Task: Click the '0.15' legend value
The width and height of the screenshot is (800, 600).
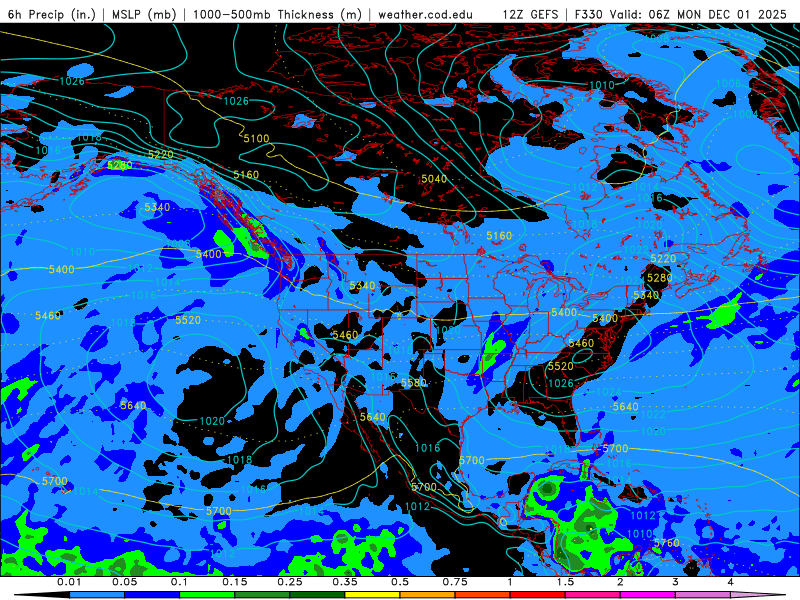Action: [235, 582]
